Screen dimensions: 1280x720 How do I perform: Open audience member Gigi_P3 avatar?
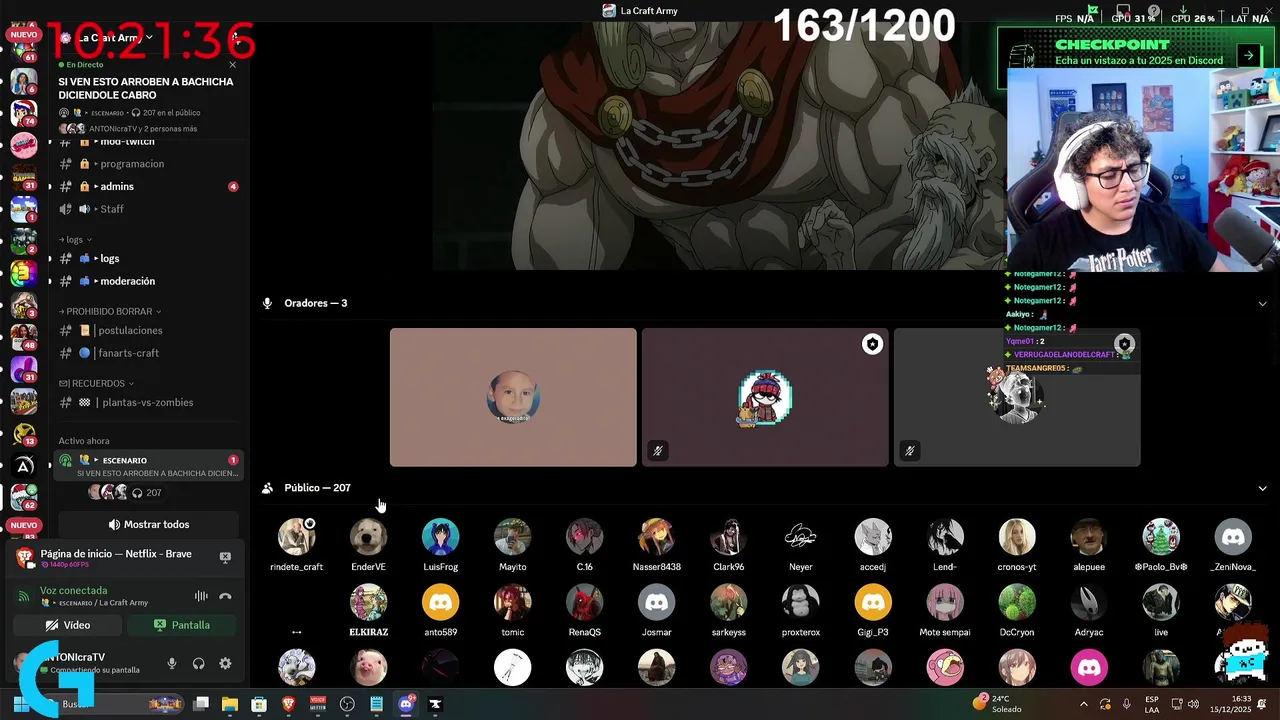click(x=872, y=603)
